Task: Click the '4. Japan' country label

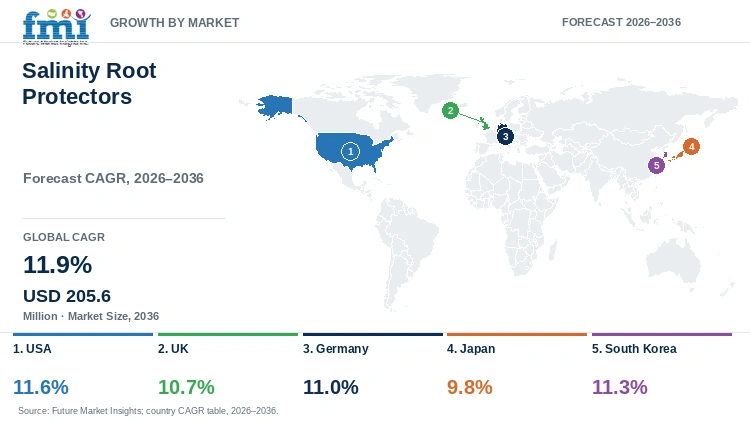Action: click(471, 349)
